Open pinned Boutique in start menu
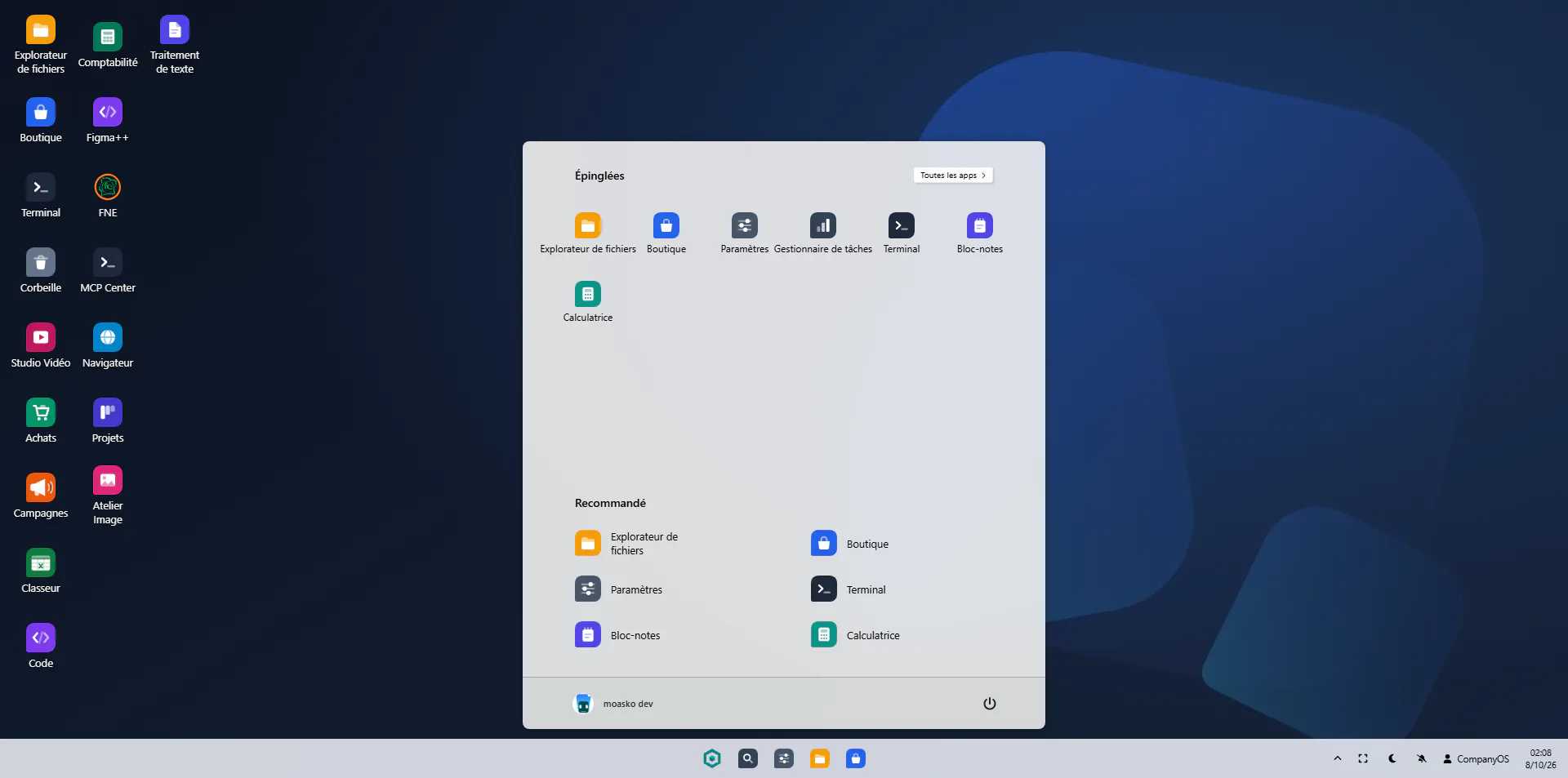Image resolution: width=1568 pixels, height=778 pixels. point(666,233)
